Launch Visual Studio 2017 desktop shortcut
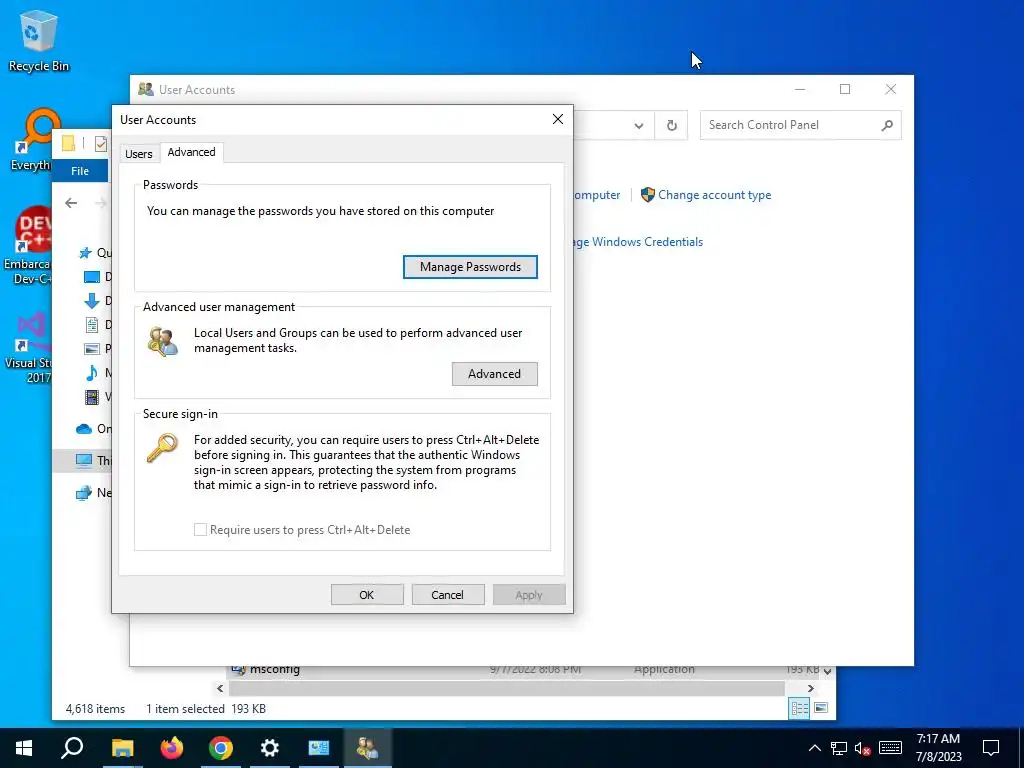Image resolution: width=1024 pixels, height=768 pixels. [28, 347]
